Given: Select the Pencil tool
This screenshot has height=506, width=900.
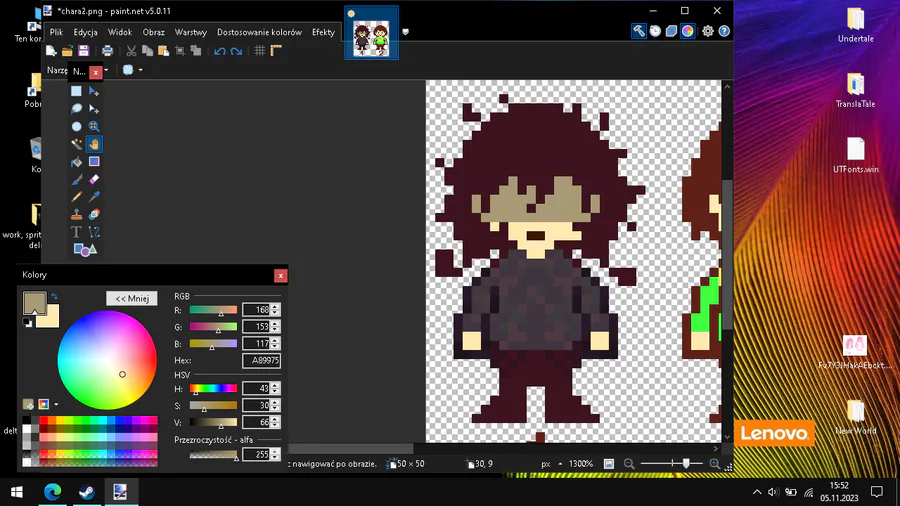Looking at the screenshot, I should [x=76, y=197].
